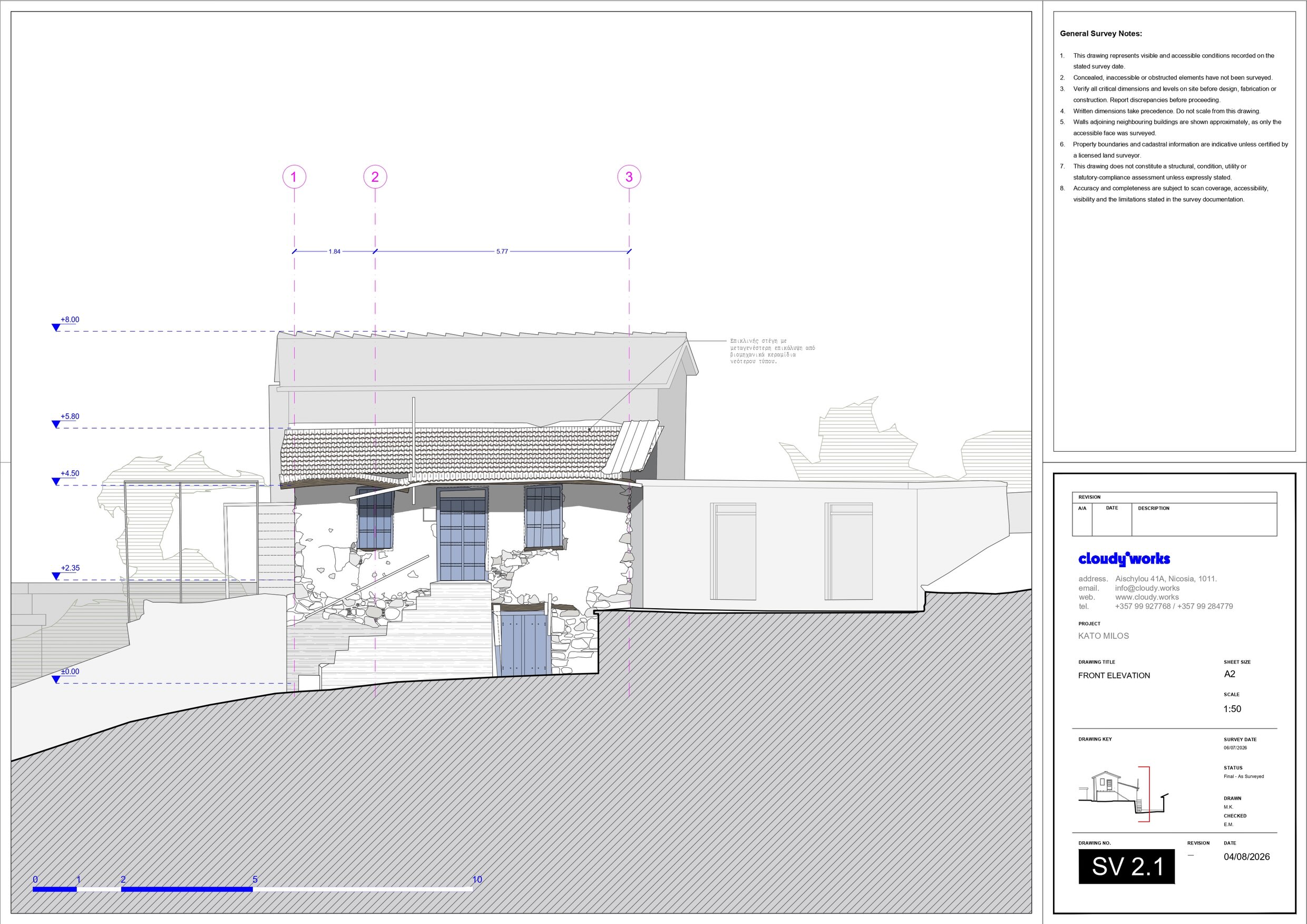Click the REVISION table header
The width and height of the screenshot is (1307, 924).
point(1089,497)
